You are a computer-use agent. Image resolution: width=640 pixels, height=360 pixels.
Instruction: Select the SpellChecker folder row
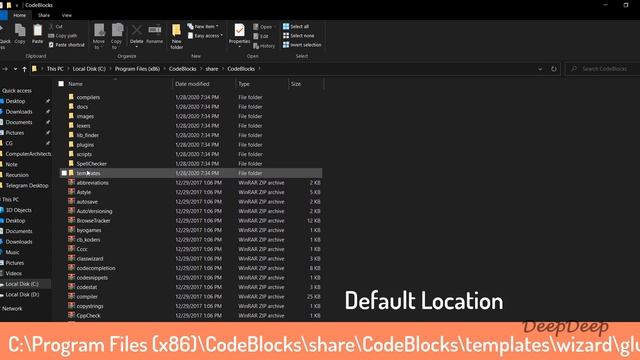(191, 164)
